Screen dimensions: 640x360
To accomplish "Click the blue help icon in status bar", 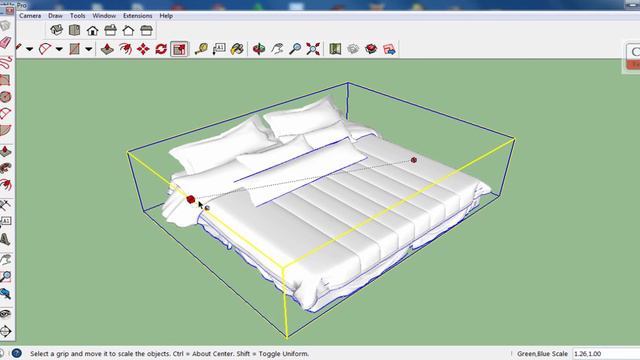I will point(16,353).
